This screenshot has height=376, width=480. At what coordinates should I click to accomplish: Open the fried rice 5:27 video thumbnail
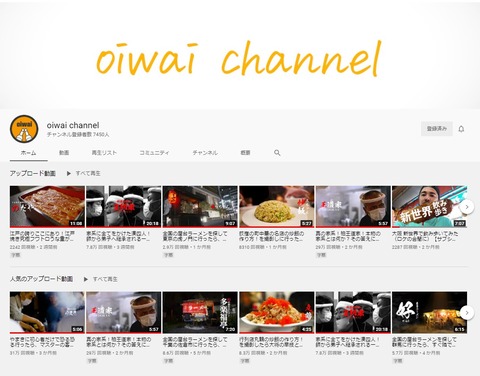pos(277,207)
